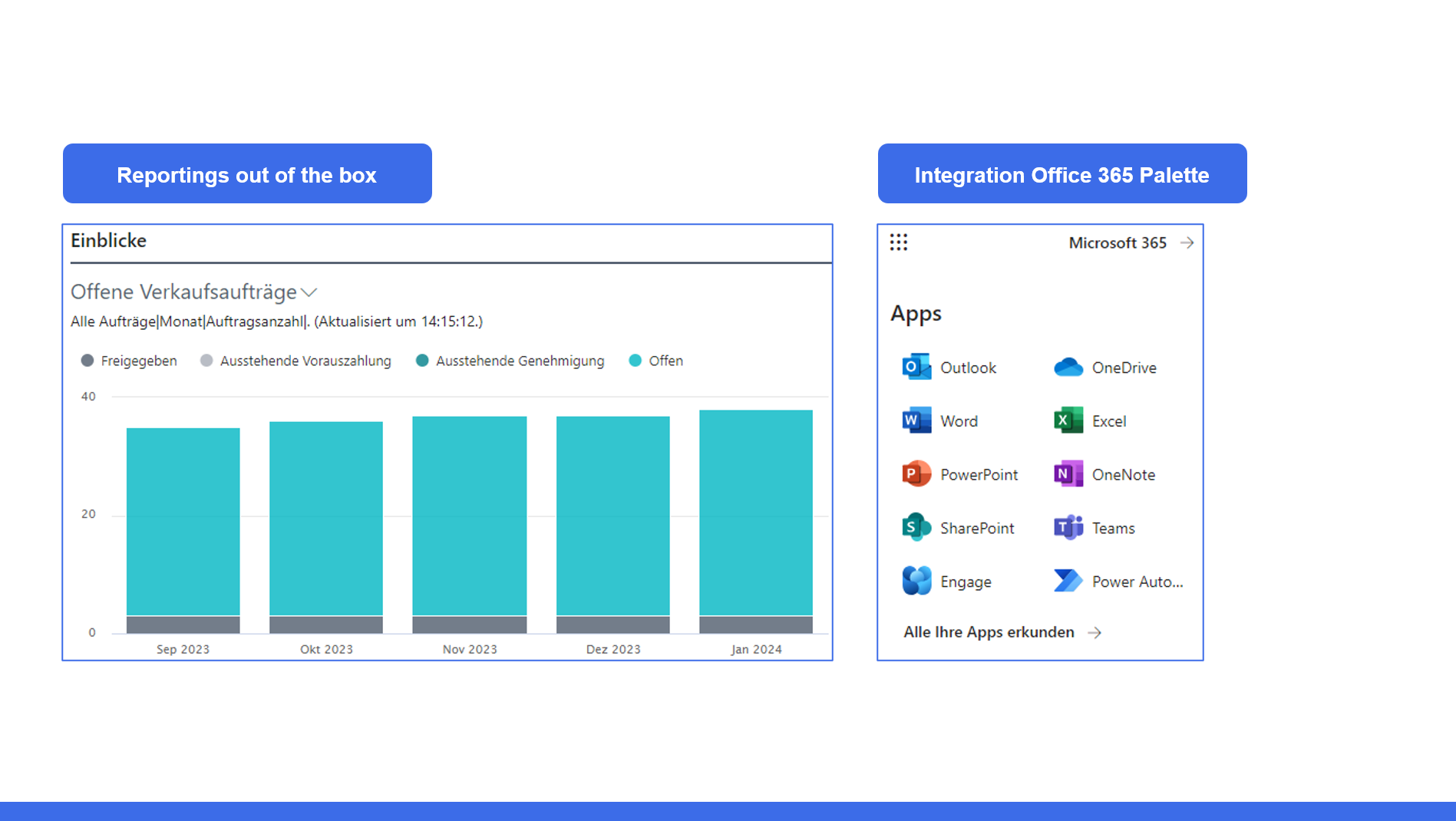The image size is (1456, 821).
Task: Select the Sep 2023 Offen bar
Action: click(x=183, y=522)
